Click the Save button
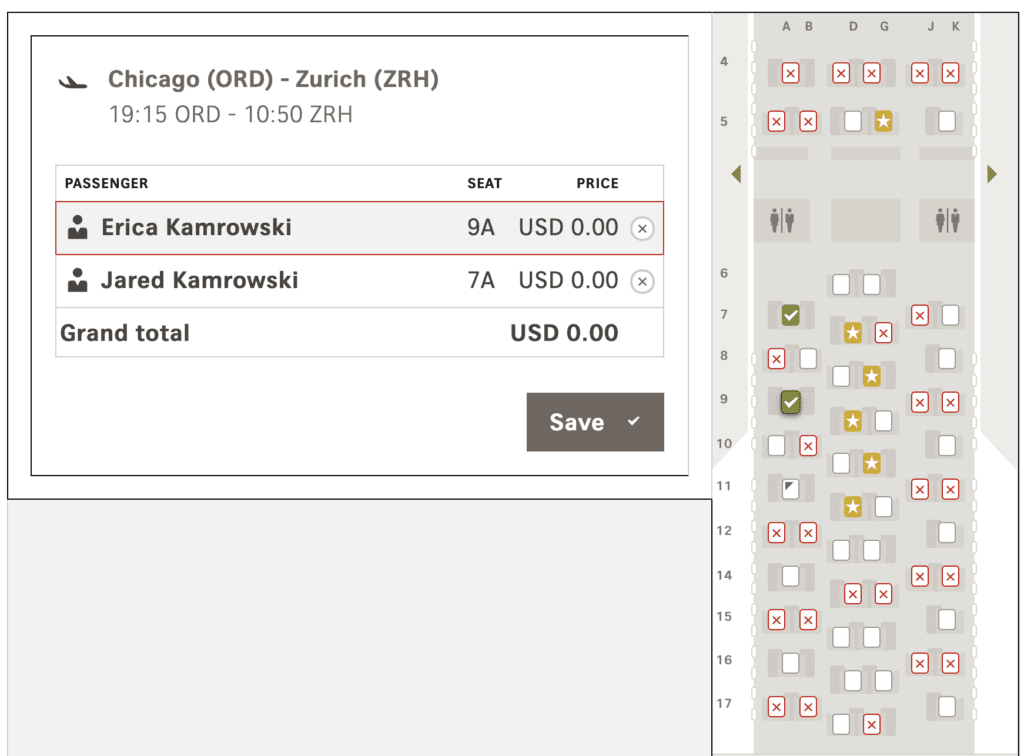Image resolution: width=1024 pixels, height=756 pixels. click(x=595, y=421)
